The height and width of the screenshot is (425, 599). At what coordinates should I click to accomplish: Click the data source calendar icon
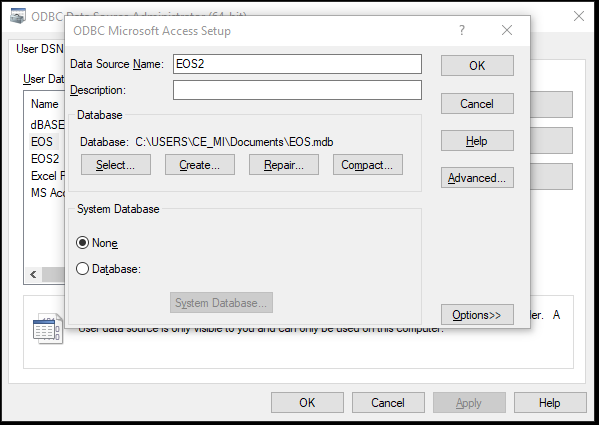click(47, 328)
